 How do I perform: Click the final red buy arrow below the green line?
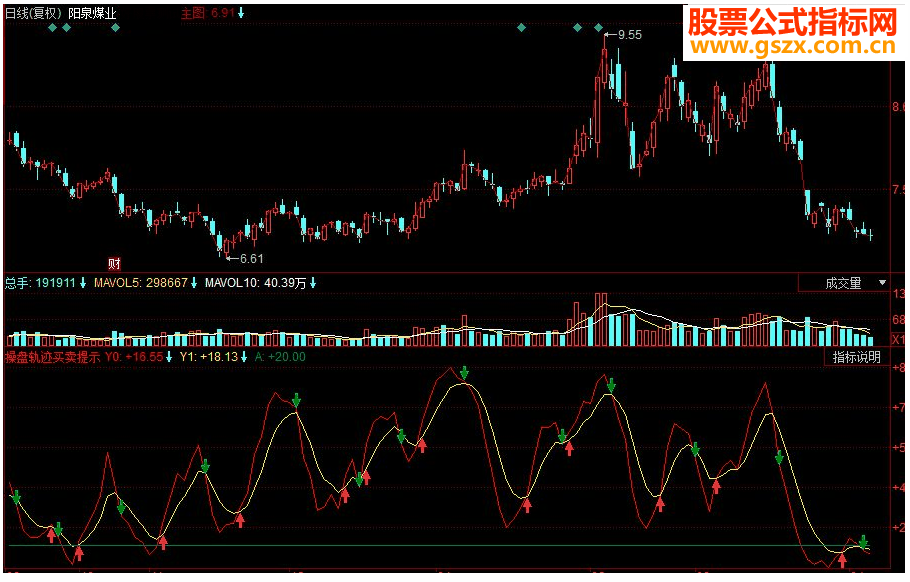(842, 560)
